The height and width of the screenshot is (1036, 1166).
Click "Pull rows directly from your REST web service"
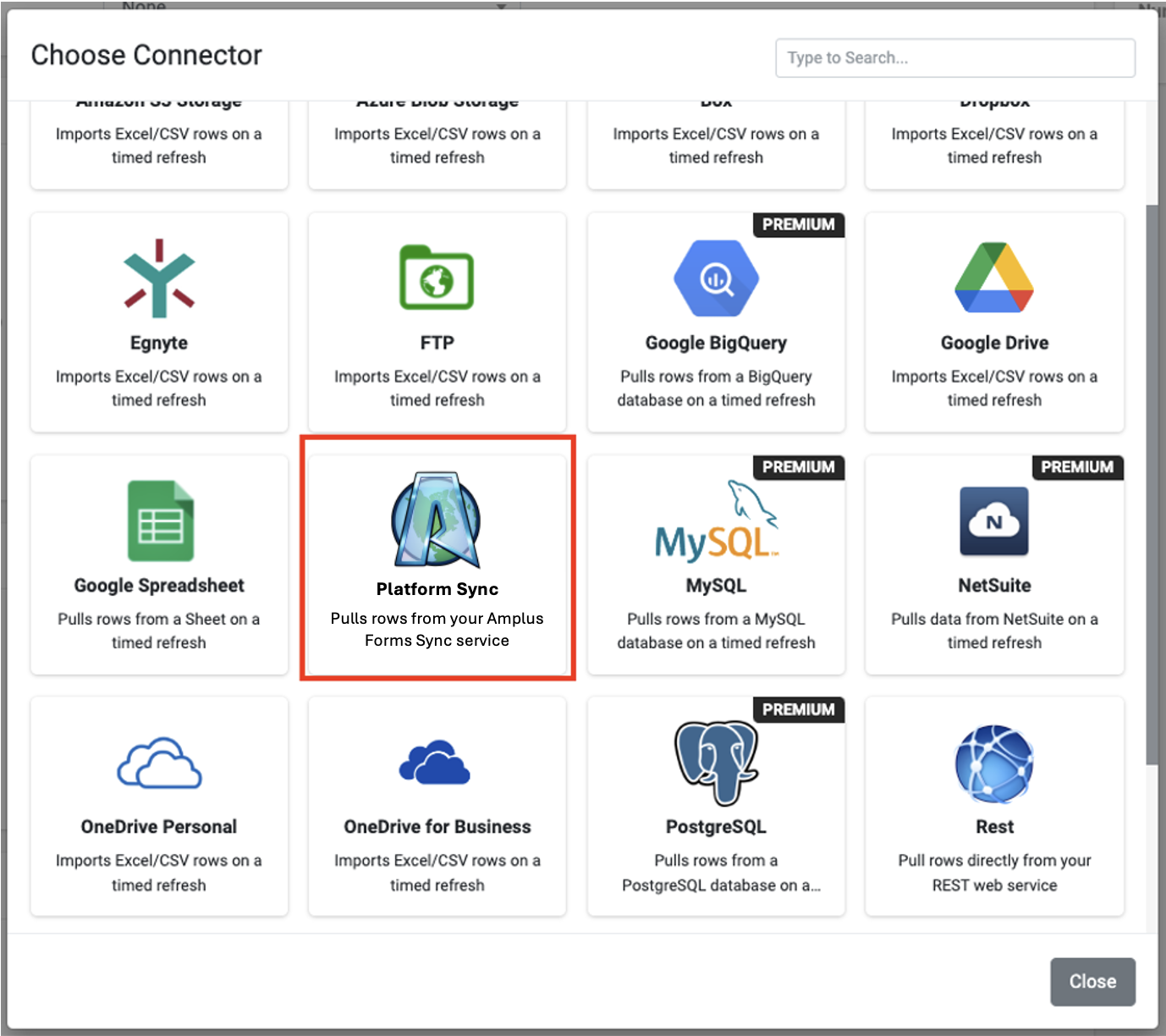pyautogui.click(x=994, y=873)
